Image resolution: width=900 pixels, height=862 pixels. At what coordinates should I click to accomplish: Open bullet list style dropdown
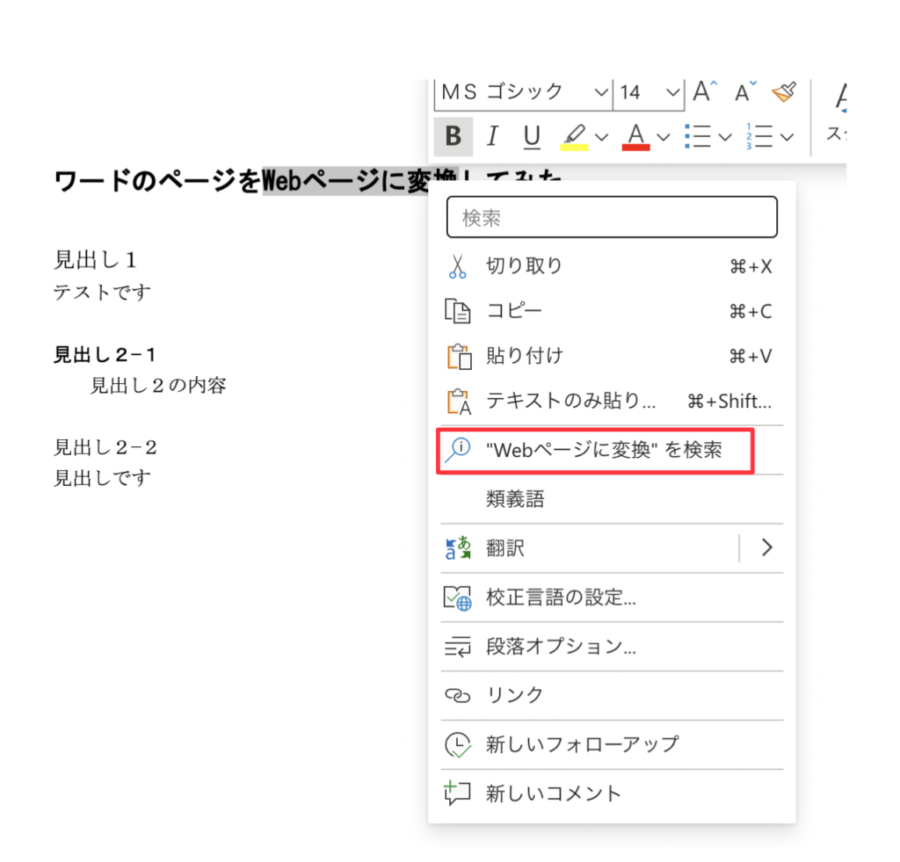[725, 137]
